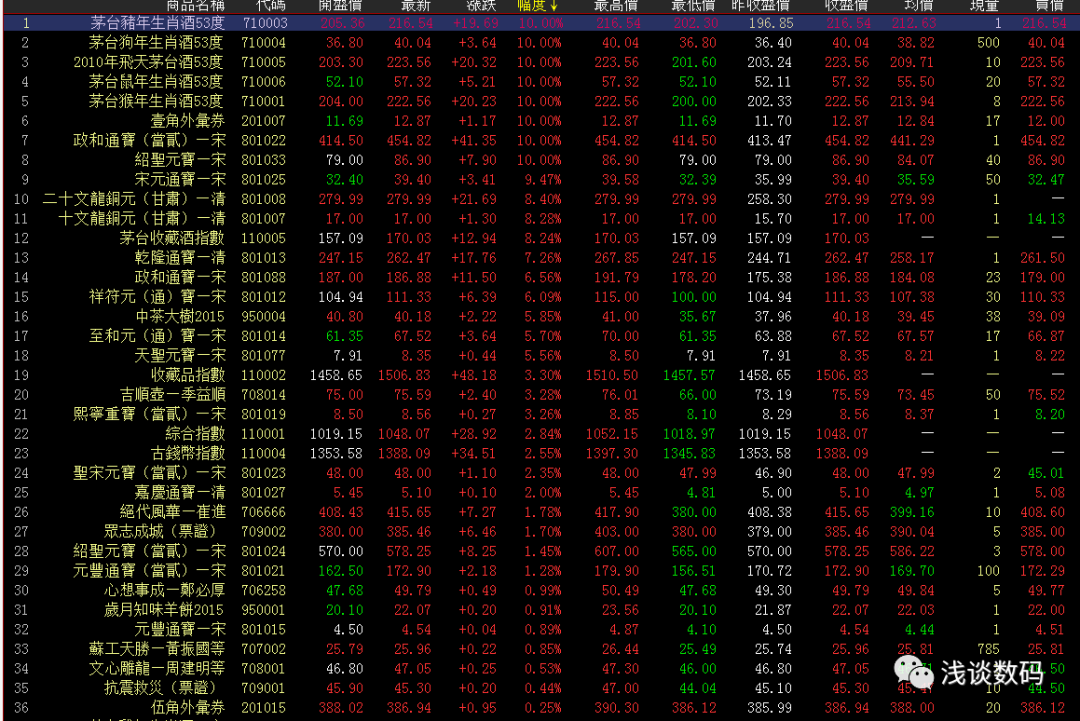Screen dimensions: 1080x721
Task: Select average price 441.29
Action: pyautogui.click(x=912, y=140)
